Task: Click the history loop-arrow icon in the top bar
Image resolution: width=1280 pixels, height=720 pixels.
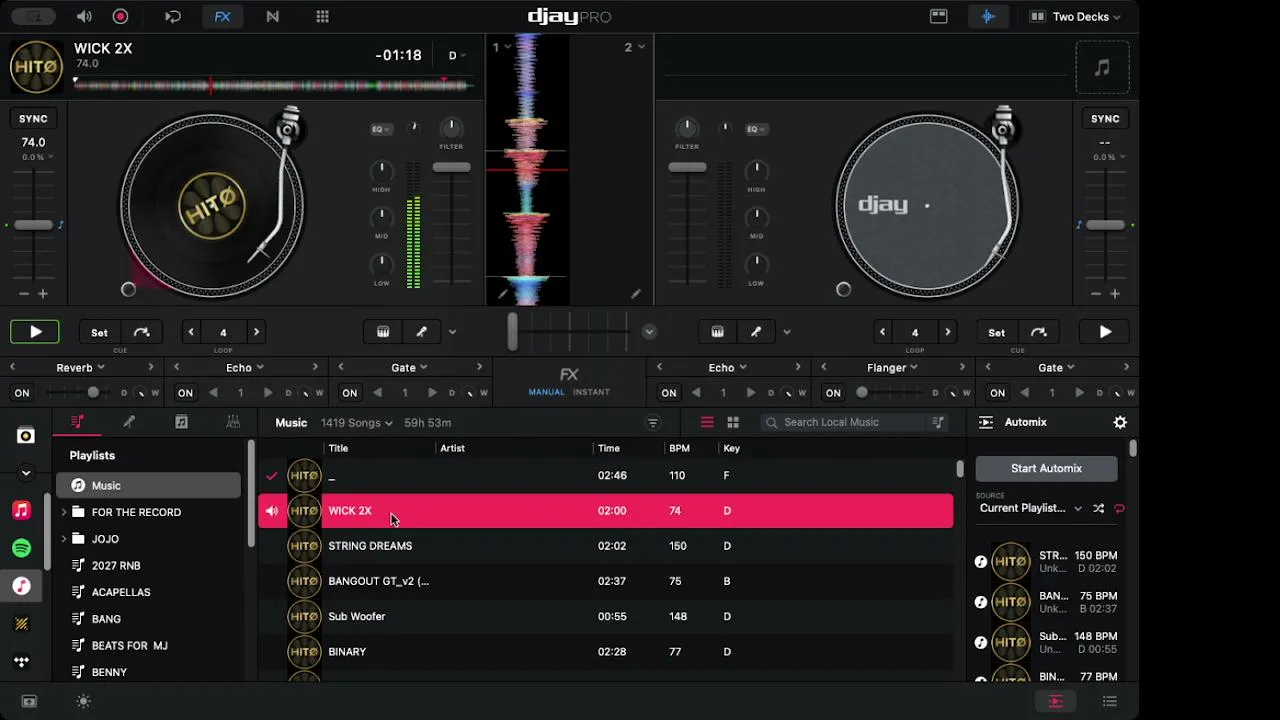Action: (173, 16)
